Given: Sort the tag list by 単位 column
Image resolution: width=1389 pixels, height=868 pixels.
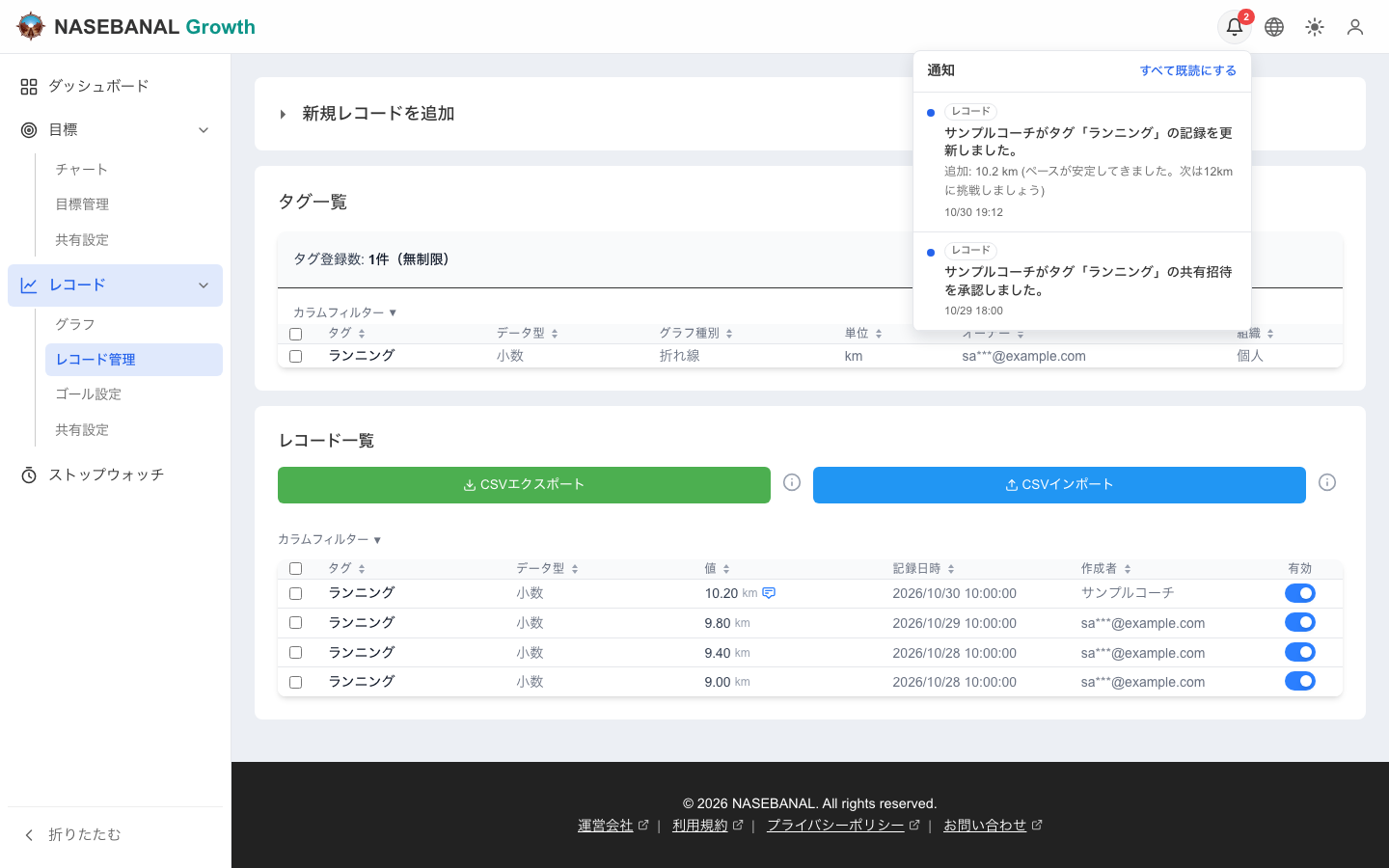Looking at the screenshot, I should point(863,333).
